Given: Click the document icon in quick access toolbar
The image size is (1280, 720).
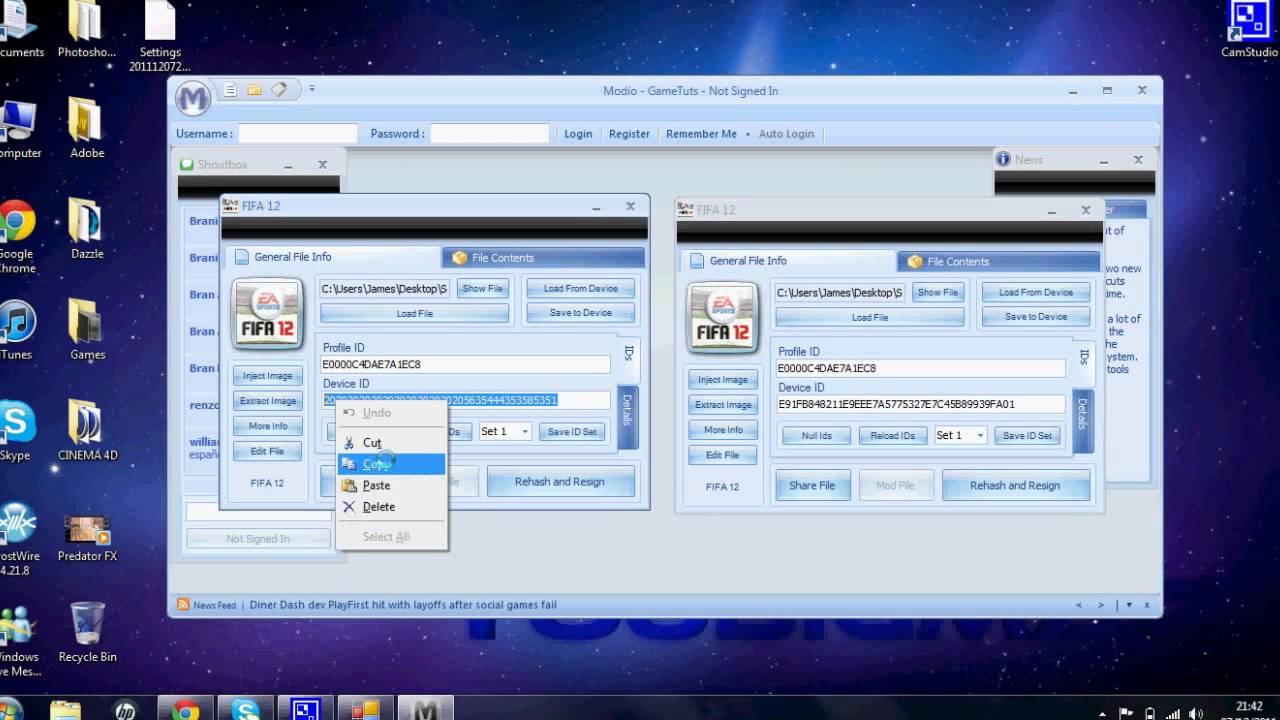Looking at the screenshot, I should [x=230, y=90].
